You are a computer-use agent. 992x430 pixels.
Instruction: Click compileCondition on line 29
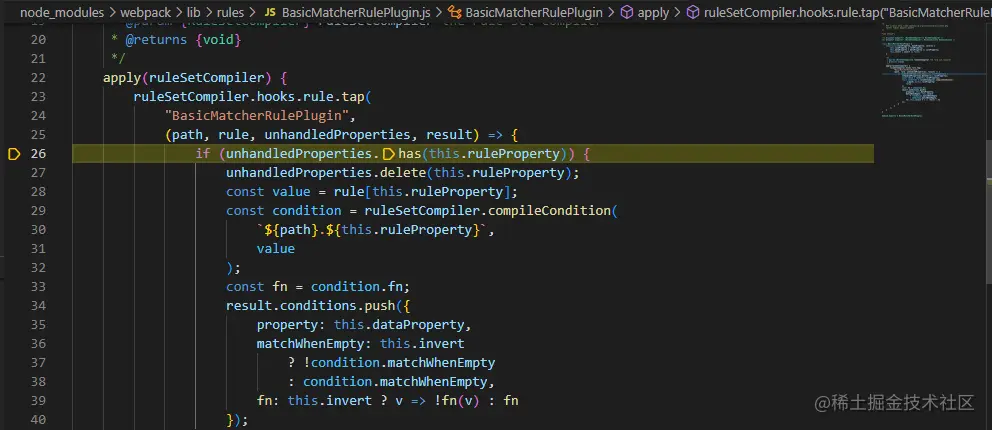point(550,211)
